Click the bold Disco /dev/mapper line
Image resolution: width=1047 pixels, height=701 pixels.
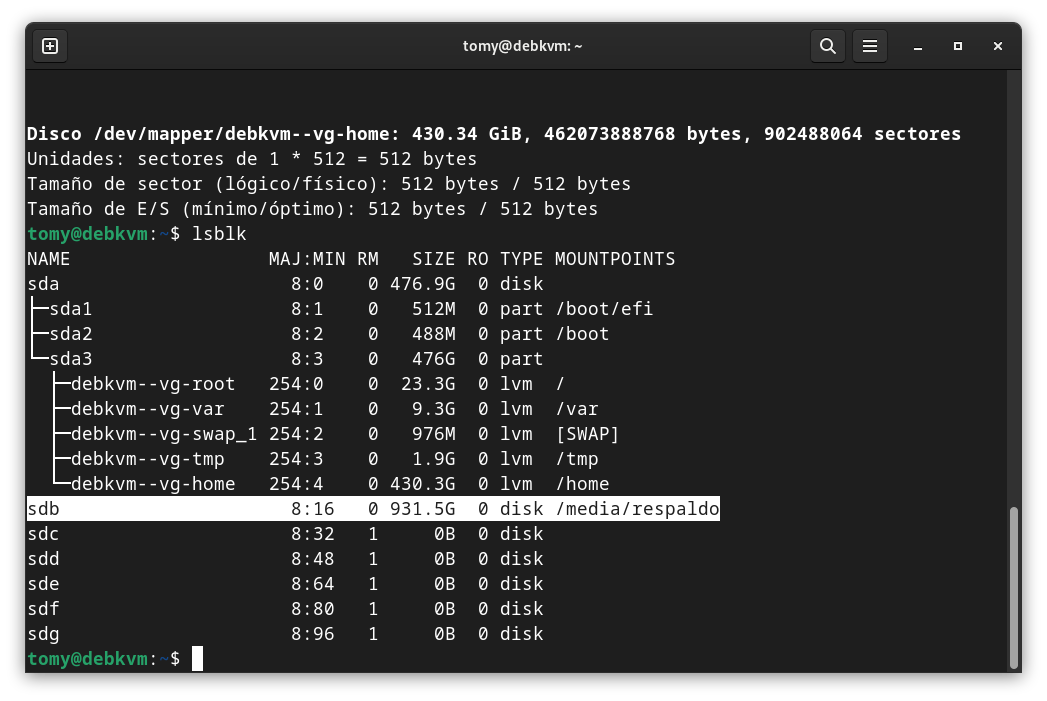(493, 134)
